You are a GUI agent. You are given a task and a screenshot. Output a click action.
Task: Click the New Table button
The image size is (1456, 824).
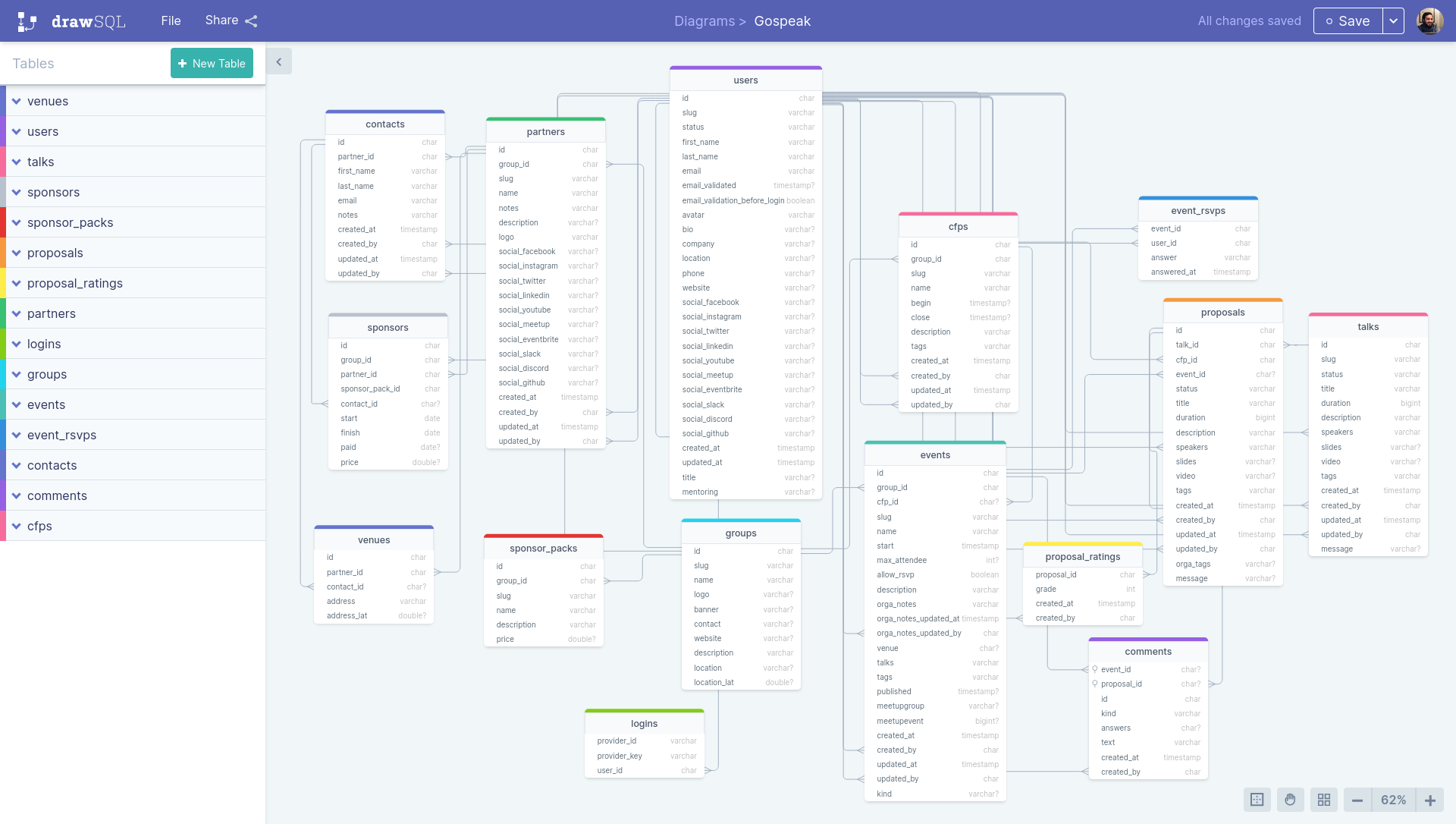pyautogui.click(x=212, y=63)
